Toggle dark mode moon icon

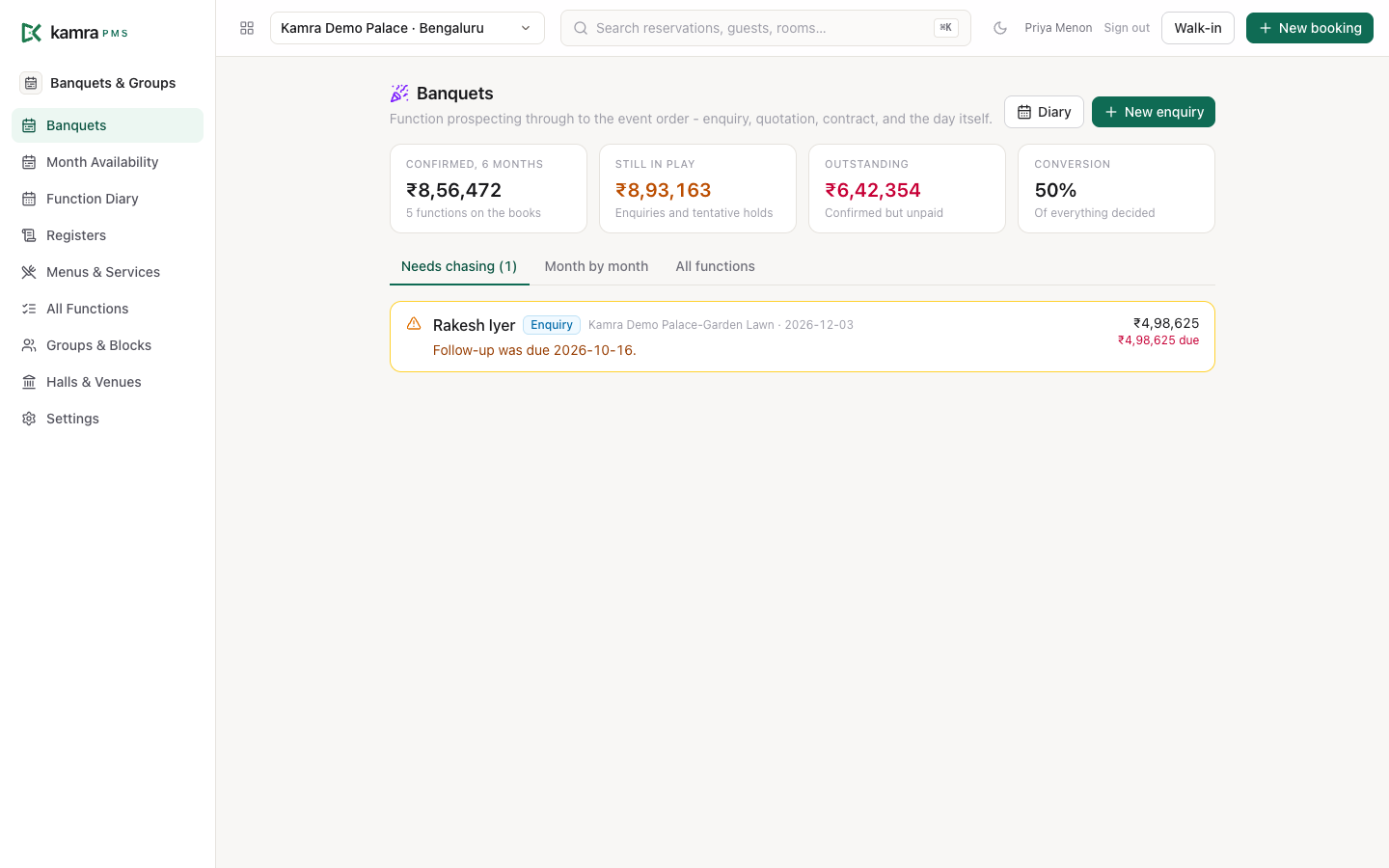(1000, 28)
